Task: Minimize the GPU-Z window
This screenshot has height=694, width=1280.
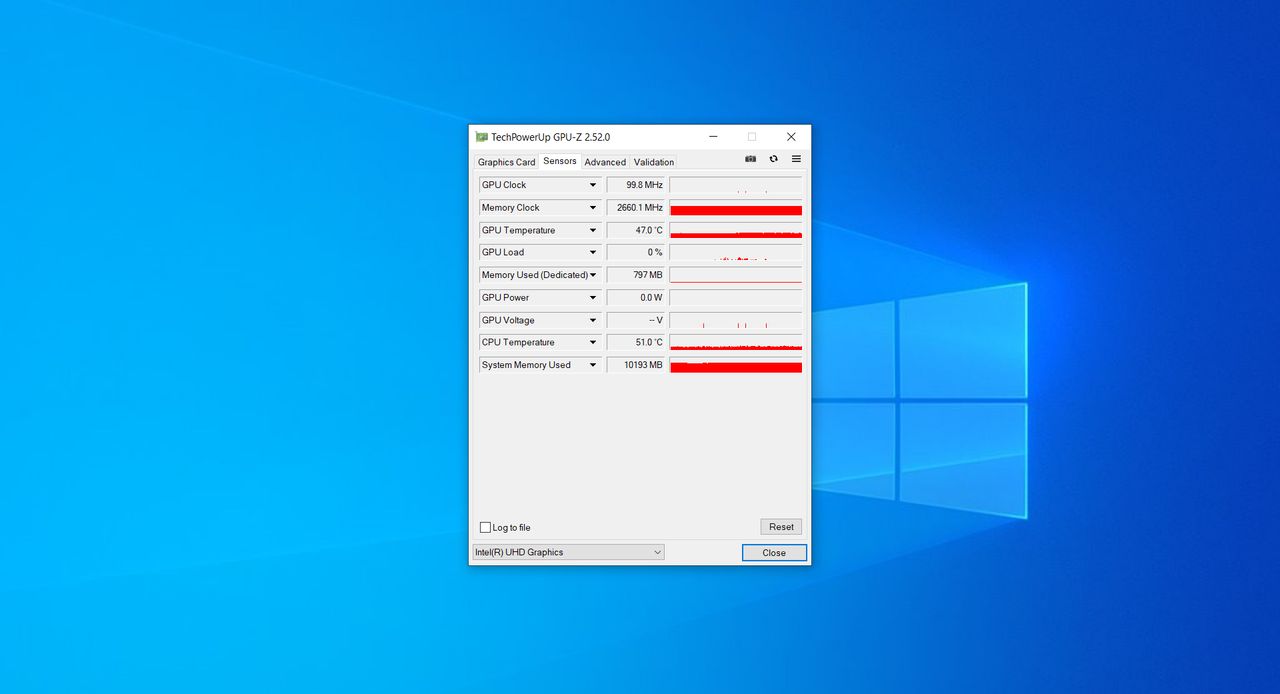Action: [713, 137]
